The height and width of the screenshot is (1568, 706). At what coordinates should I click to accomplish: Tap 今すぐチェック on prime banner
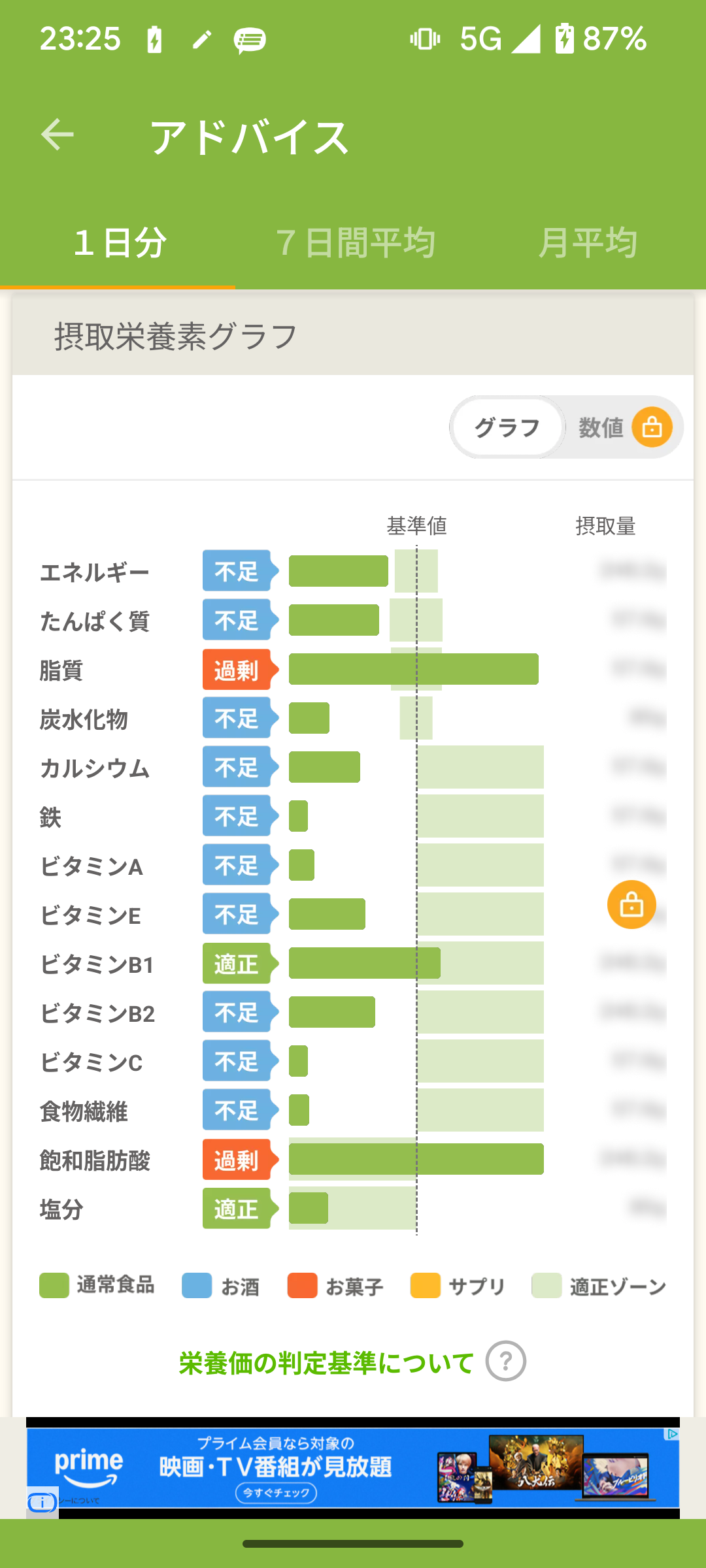[276, 1493]
